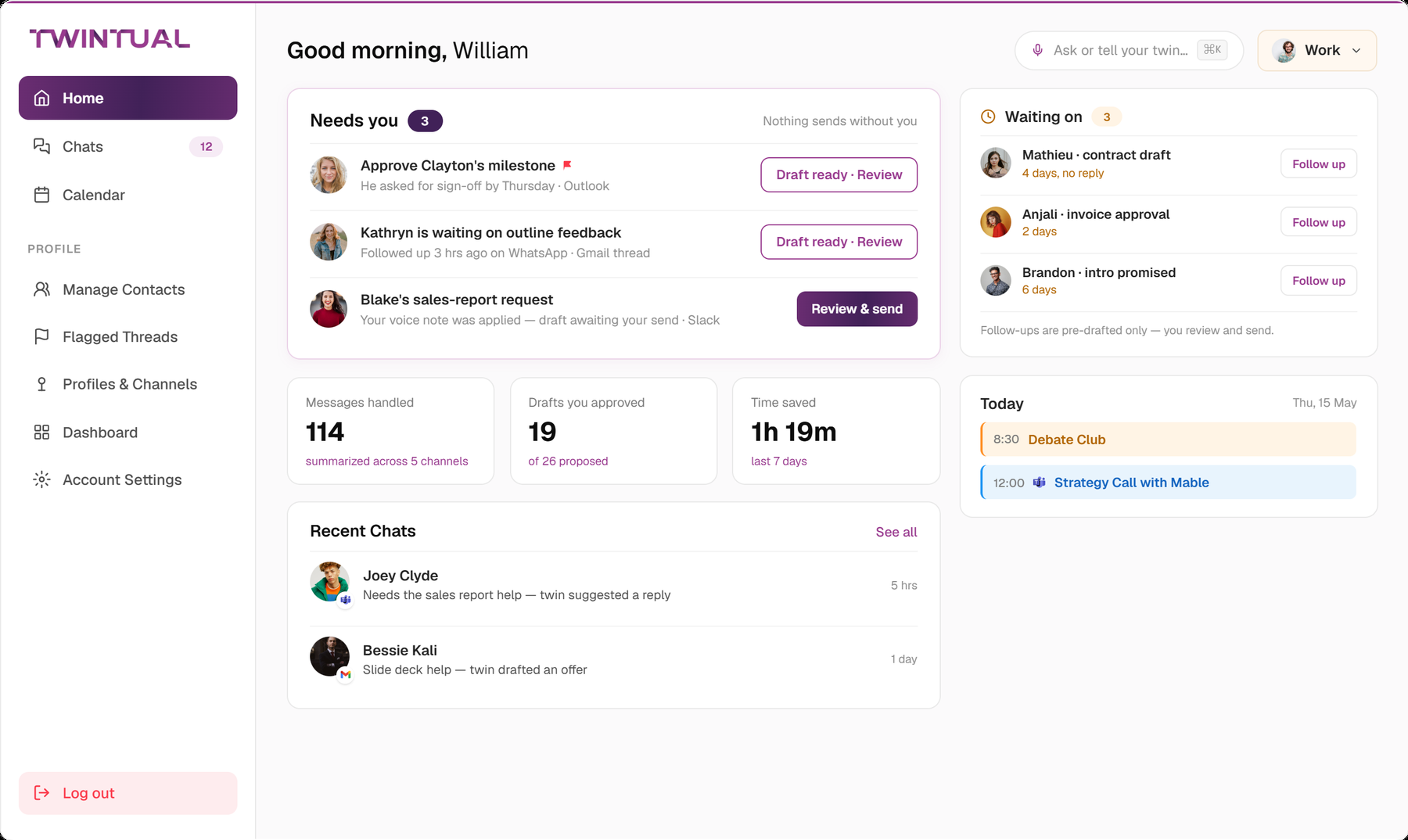Image resolution: width=1408 pixels, height=840 pixels.
Task: Click the Twintual logo
Action: pyautogui.click(x=110, y=38)
